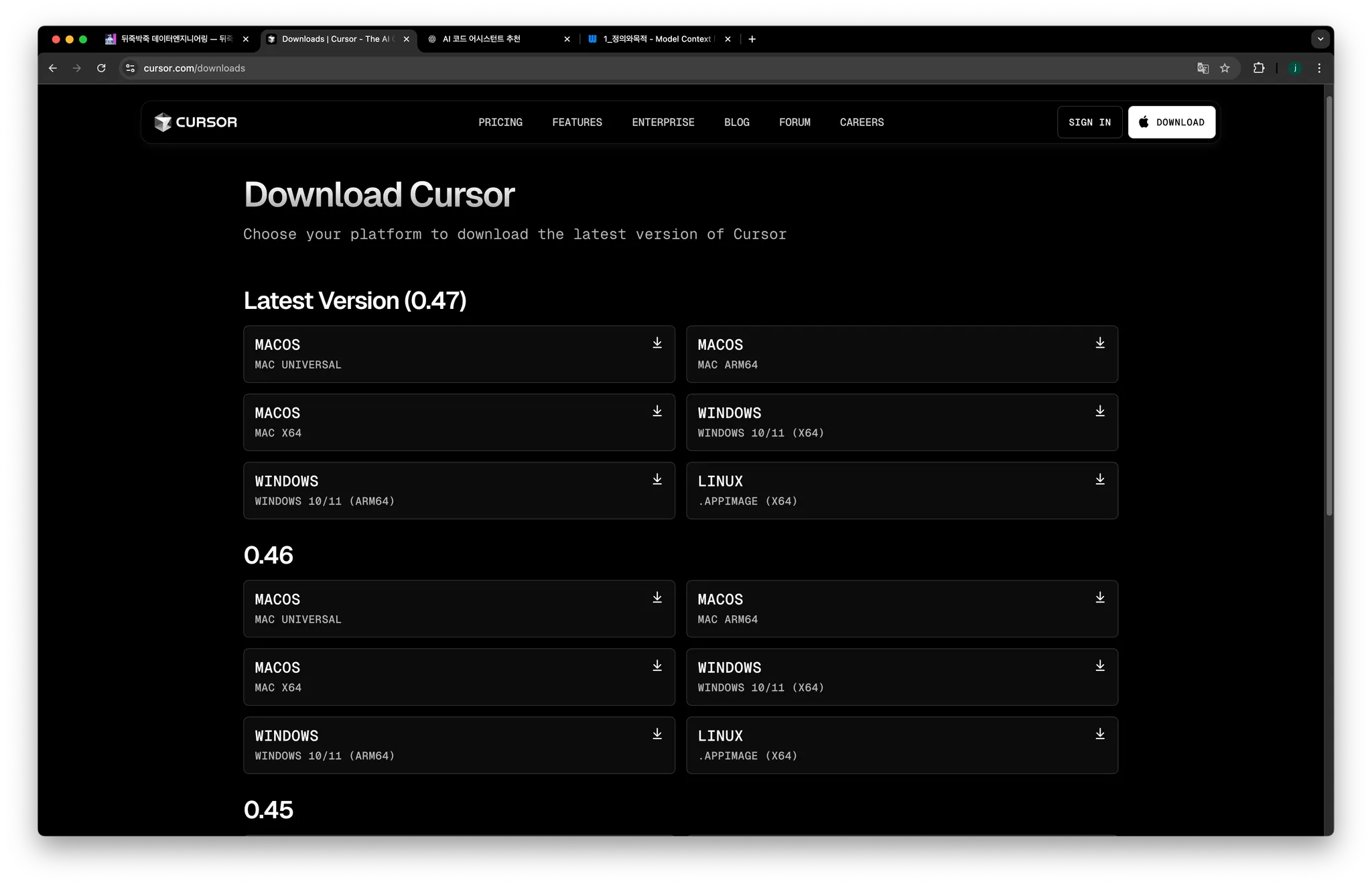Bookmark this page with star icon
The image size is (1372, 886).
[x=1225, y=68]
